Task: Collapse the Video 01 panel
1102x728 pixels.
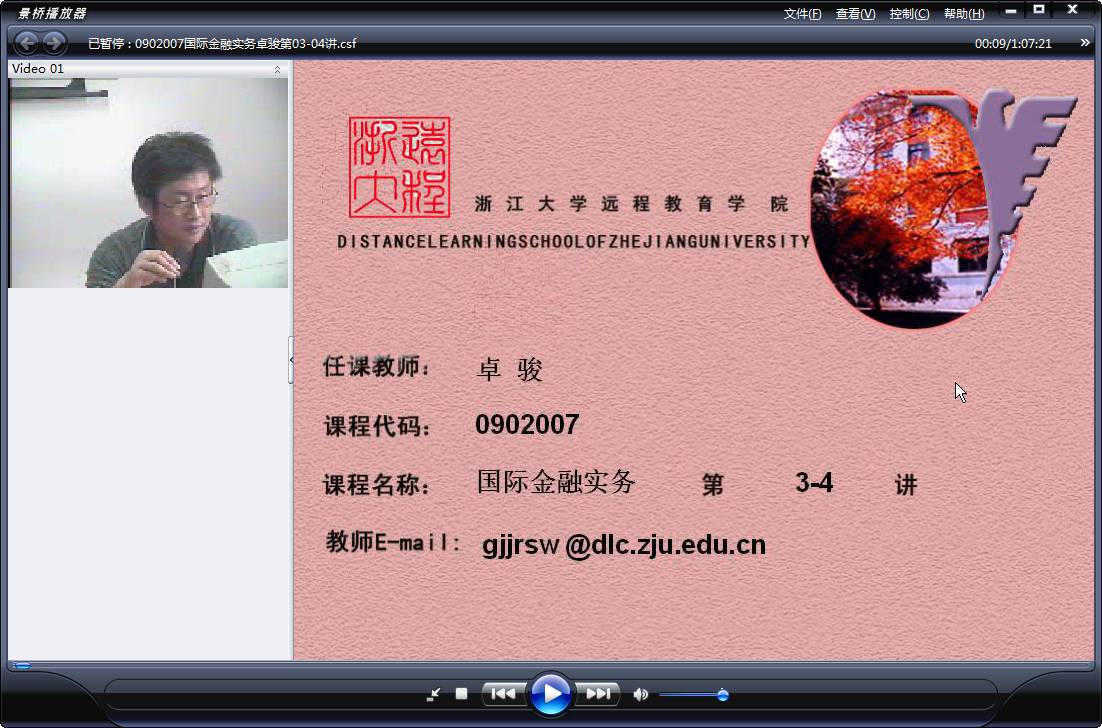Action: click(278, 69)
